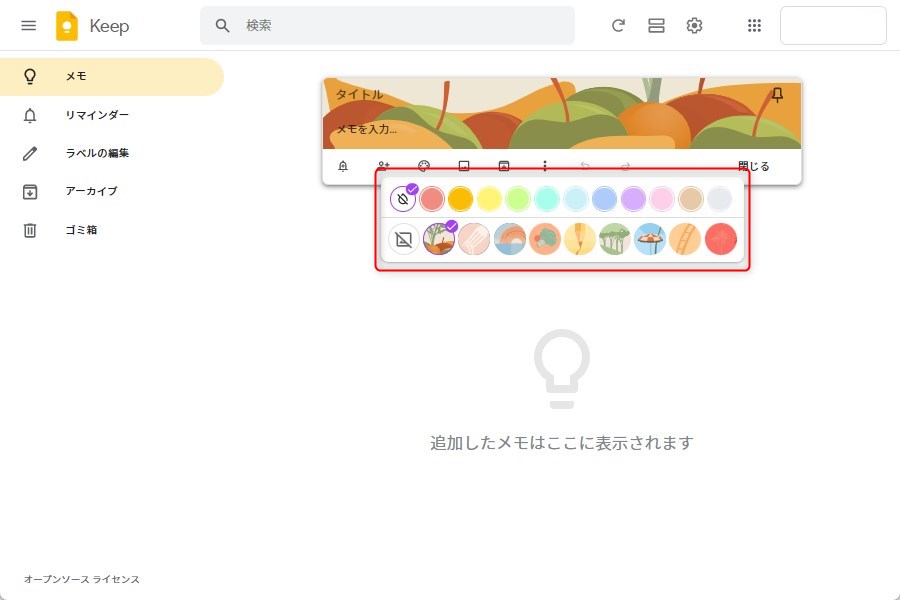Pick the orange color swatch
The image size is (900, 600).
coord(460,199)
